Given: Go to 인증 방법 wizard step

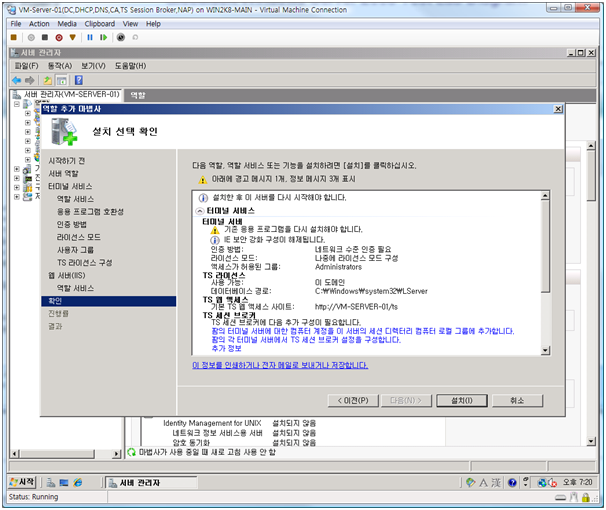Looking at the screenshot, I should point(71,224).
